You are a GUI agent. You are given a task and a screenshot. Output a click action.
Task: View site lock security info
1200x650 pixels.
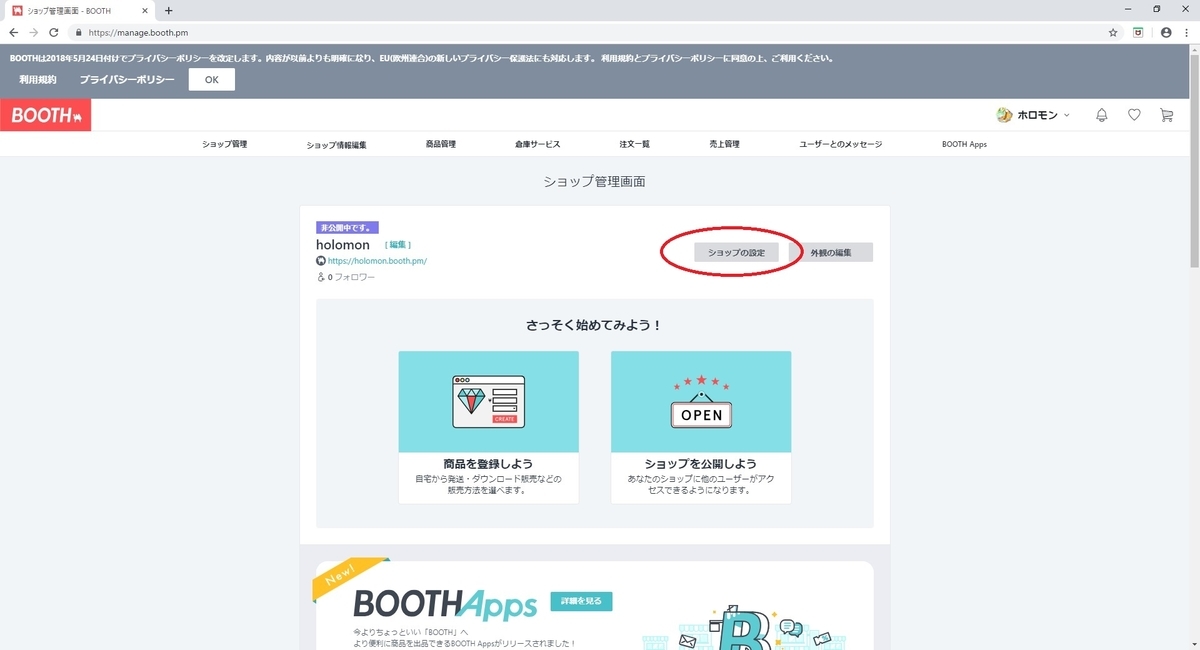coord(80,32)
